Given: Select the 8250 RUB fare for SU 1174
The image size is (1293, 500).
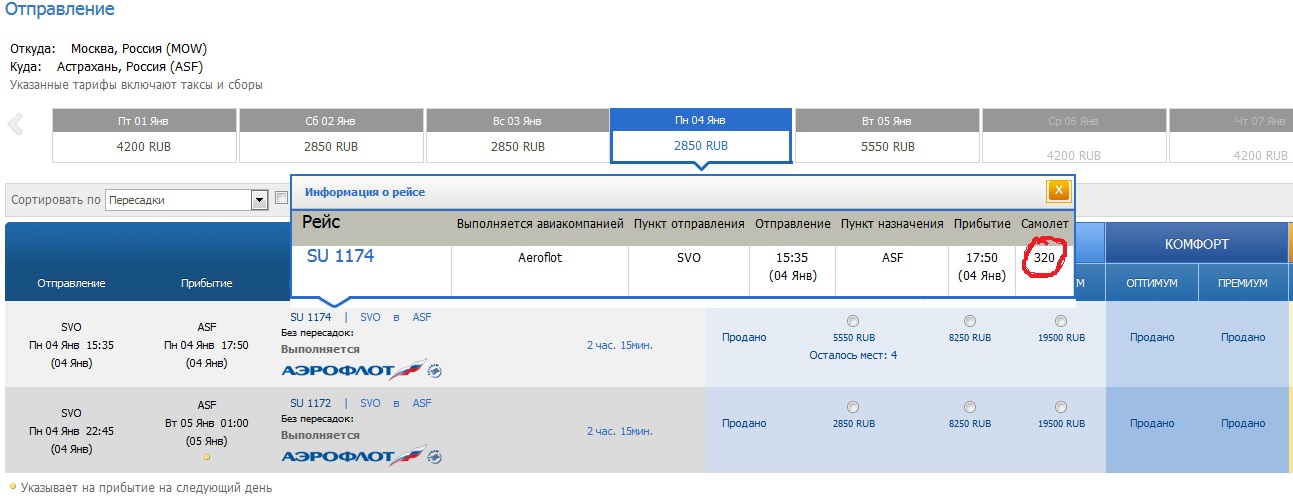Looking at the screenshot, I should click(x=969, y=321).
